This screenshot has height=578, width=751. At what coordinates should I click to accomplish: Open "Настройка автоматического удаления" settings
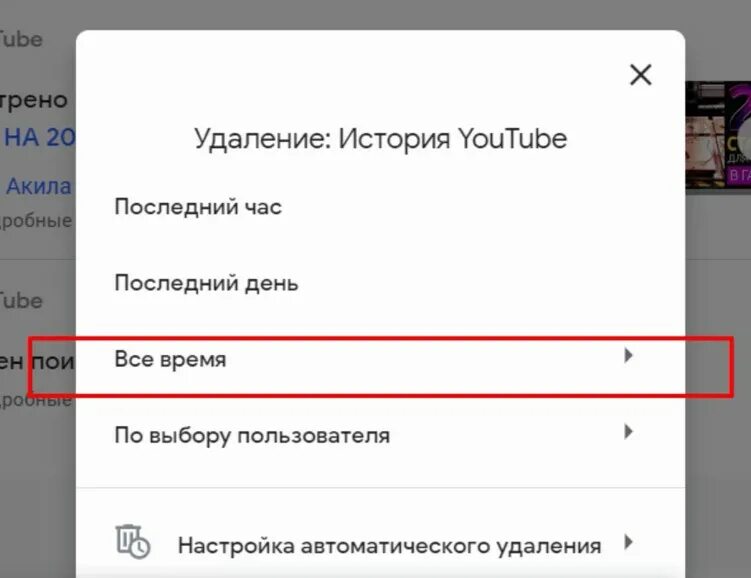click(x=380, y=545)
